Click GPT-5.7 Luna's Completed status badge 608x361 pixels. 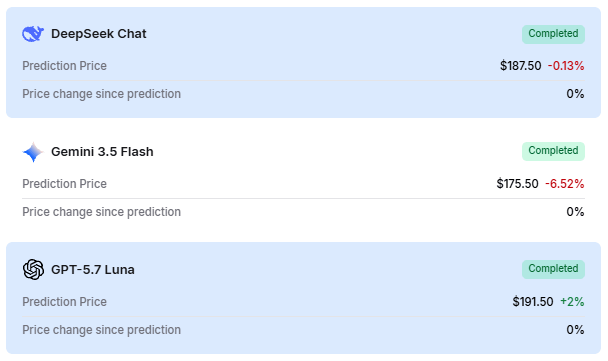553,269
